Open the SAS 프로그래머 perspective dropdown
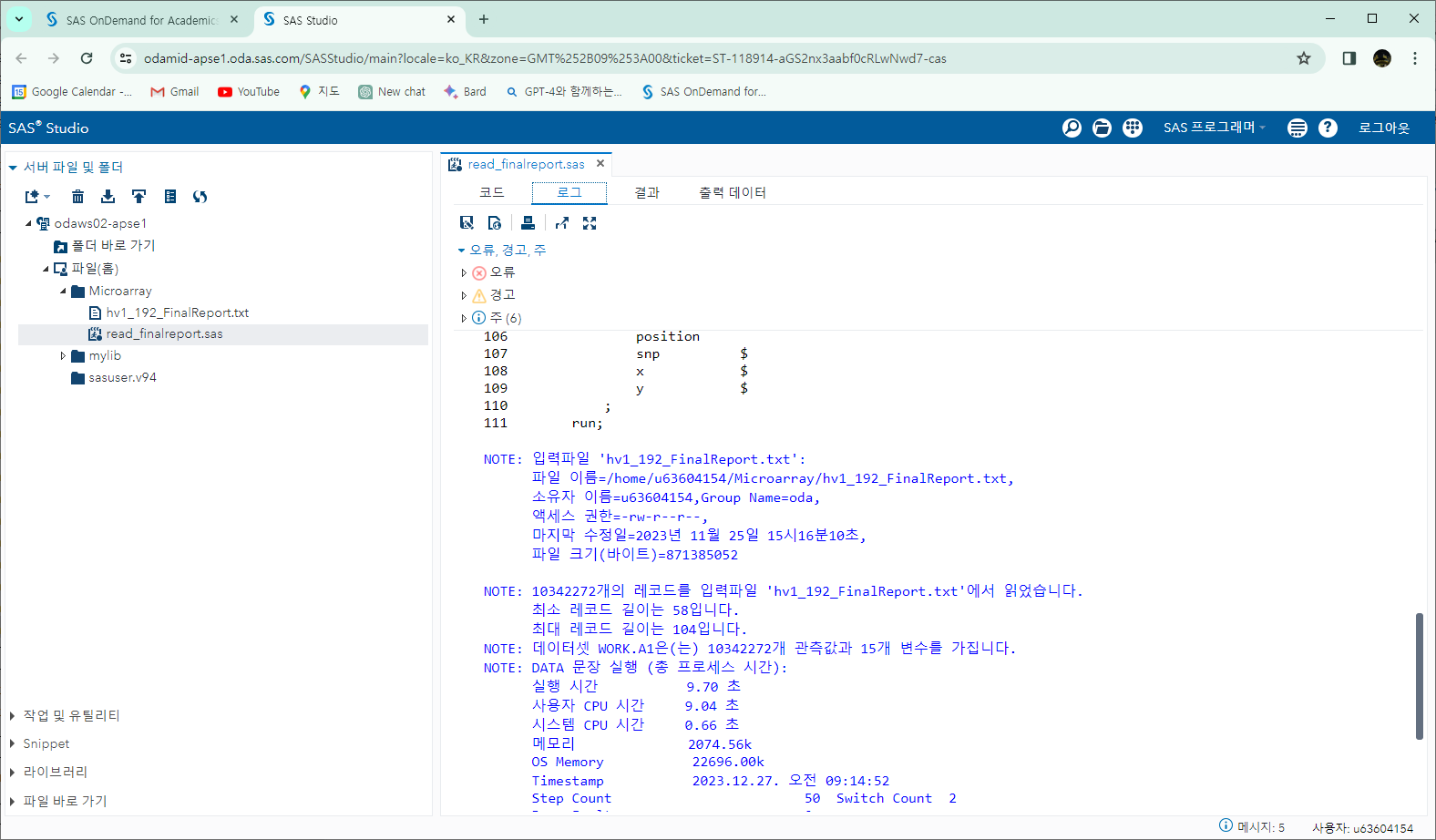 click(1214, 128)
